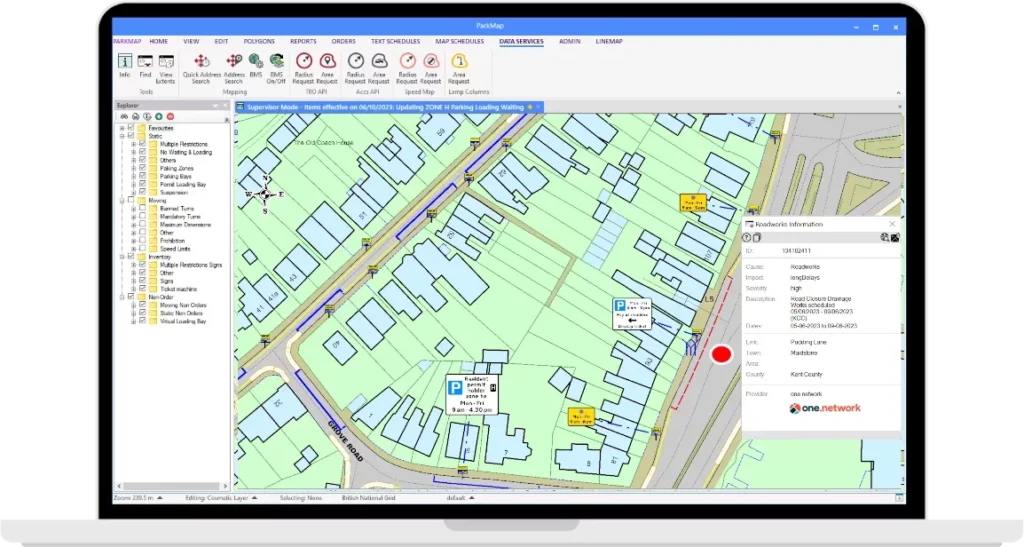Open the Find tool
The width and height of the screenshot is (1024, 547).
[x=145, y=64]
